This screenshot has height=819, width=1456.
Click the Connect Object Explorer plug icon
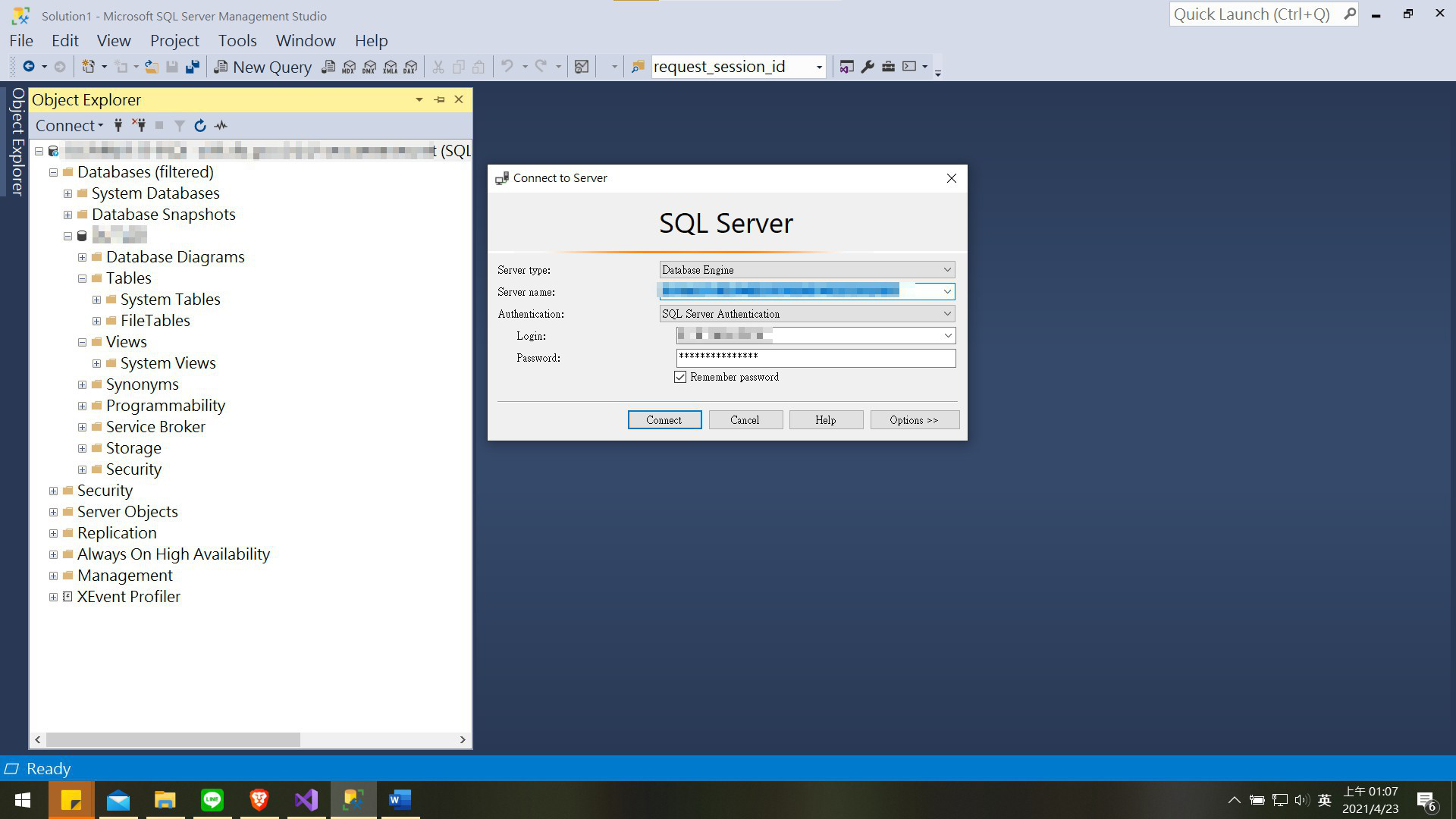pyautogui.click(x=118, y=125)
